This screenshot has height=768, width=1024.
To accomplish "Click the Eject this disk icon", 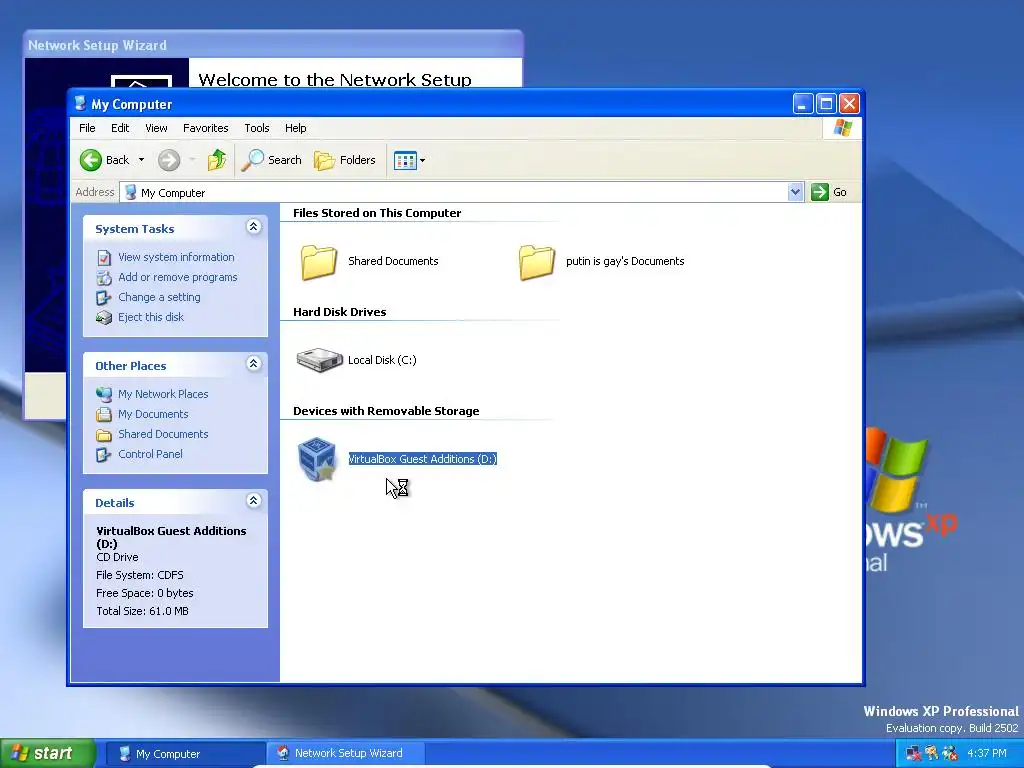I will pyautogui.click(x=104, y=317).
